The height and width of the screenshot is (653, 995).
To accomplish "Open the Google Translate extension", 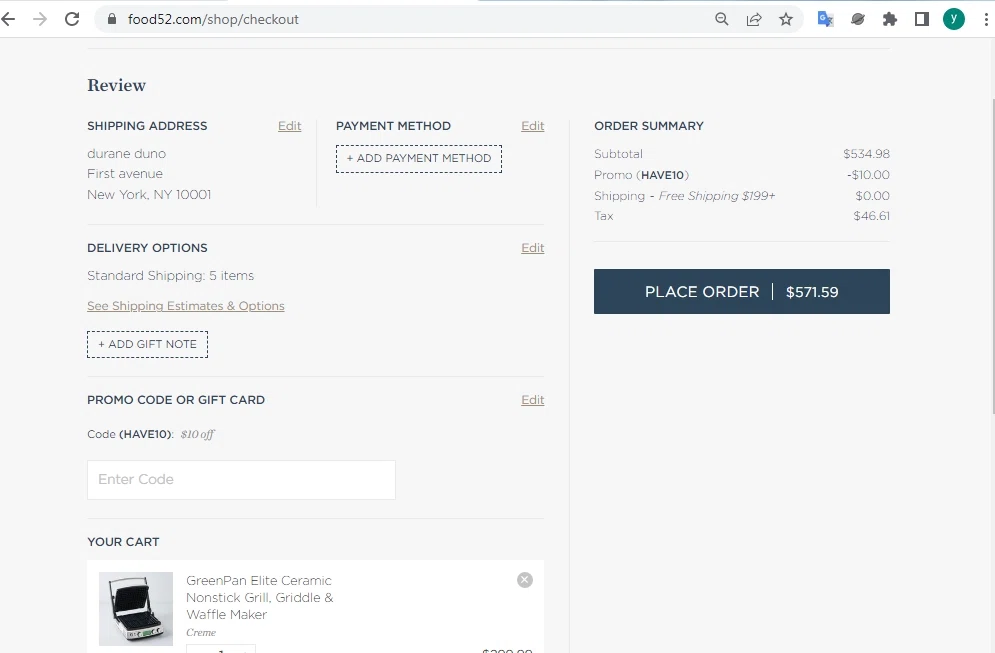I will [x=826, y=19].
